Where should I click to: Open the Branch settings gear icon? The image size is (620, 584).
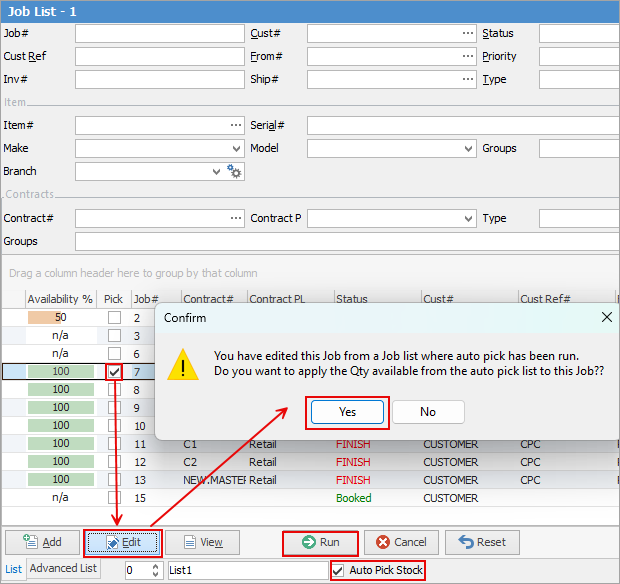coord(234,171)
